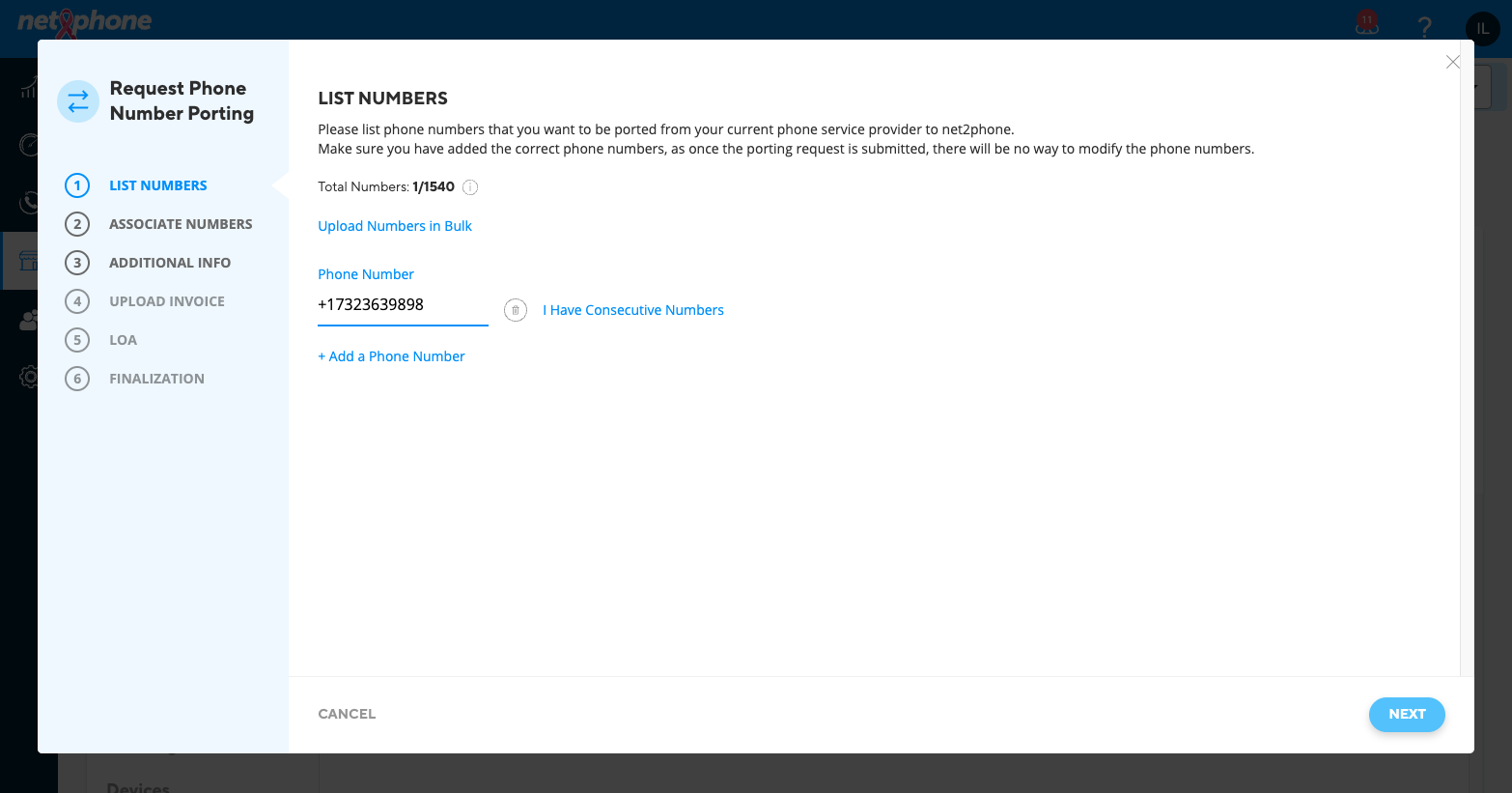Go to the Upload Invoice step
This screenshot has height=793, width=1512.
145,301
